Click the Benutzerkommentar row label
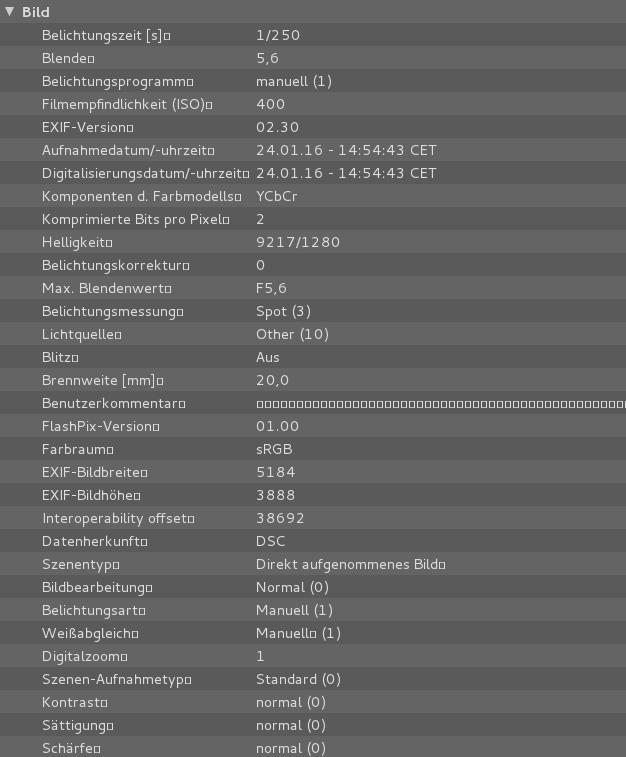 [x=113, y=403]
